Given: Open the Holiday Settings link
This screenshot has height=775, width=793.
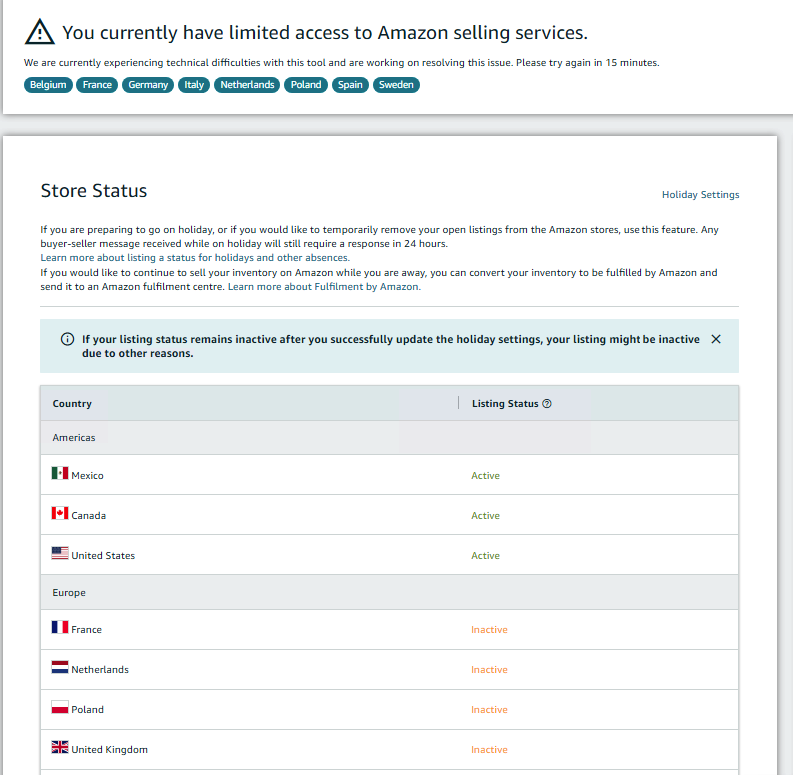Looking at the screenshot, I should click(700, 195).
